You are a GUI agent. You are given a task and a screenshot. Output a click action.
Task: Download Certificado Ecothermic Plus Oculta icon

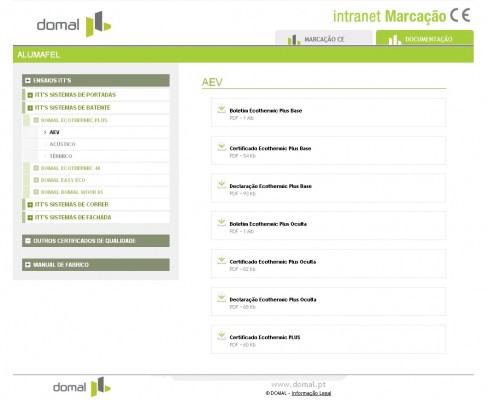(x=221, y=260)
